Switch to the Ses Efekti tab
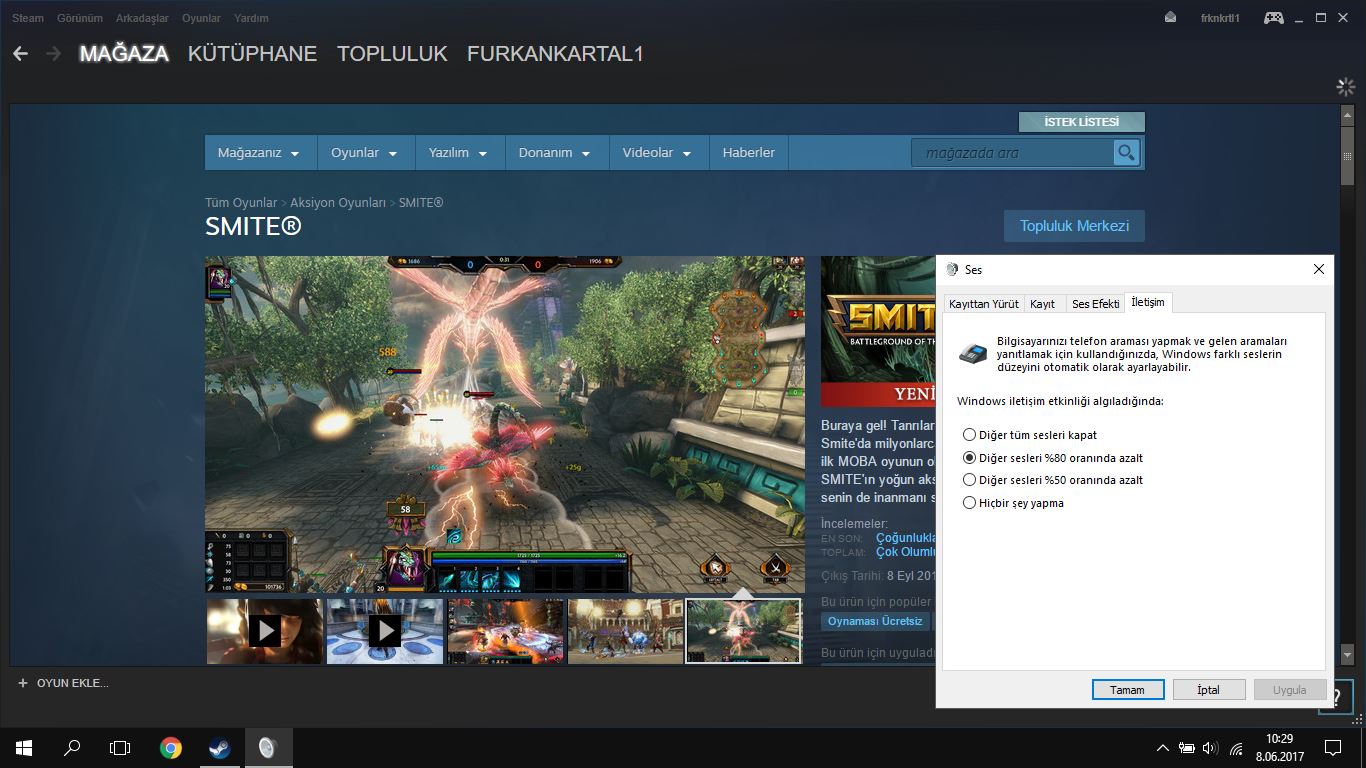This screenshot has height=768, width=1366. (x=1095, y=304)
